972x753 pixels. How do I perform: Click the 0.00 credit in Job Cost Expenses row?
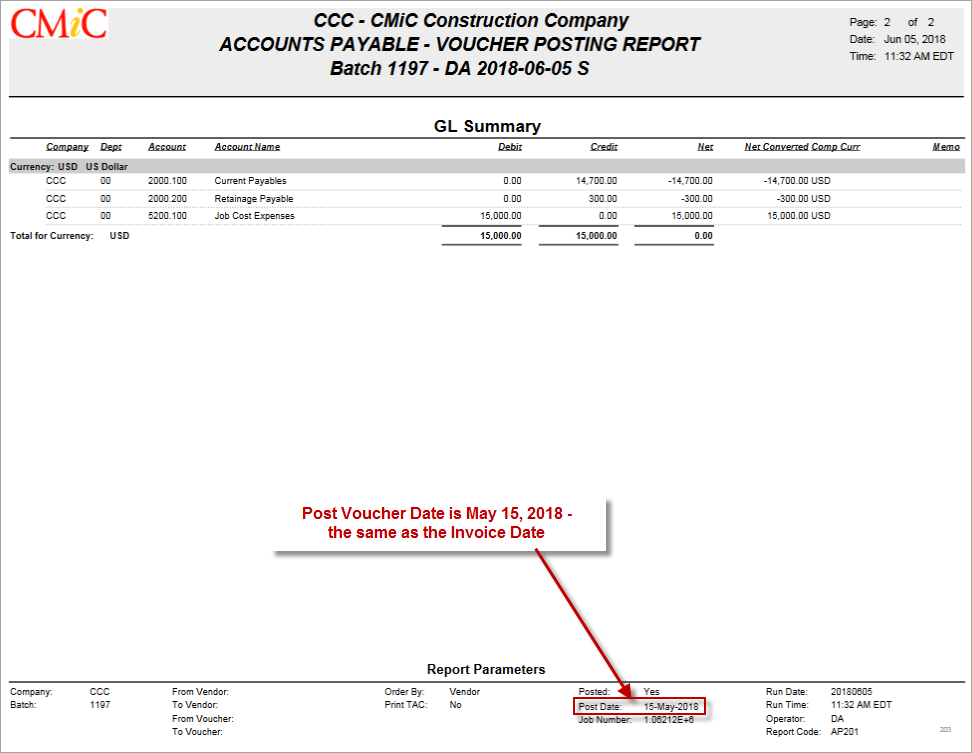(608, 216)
